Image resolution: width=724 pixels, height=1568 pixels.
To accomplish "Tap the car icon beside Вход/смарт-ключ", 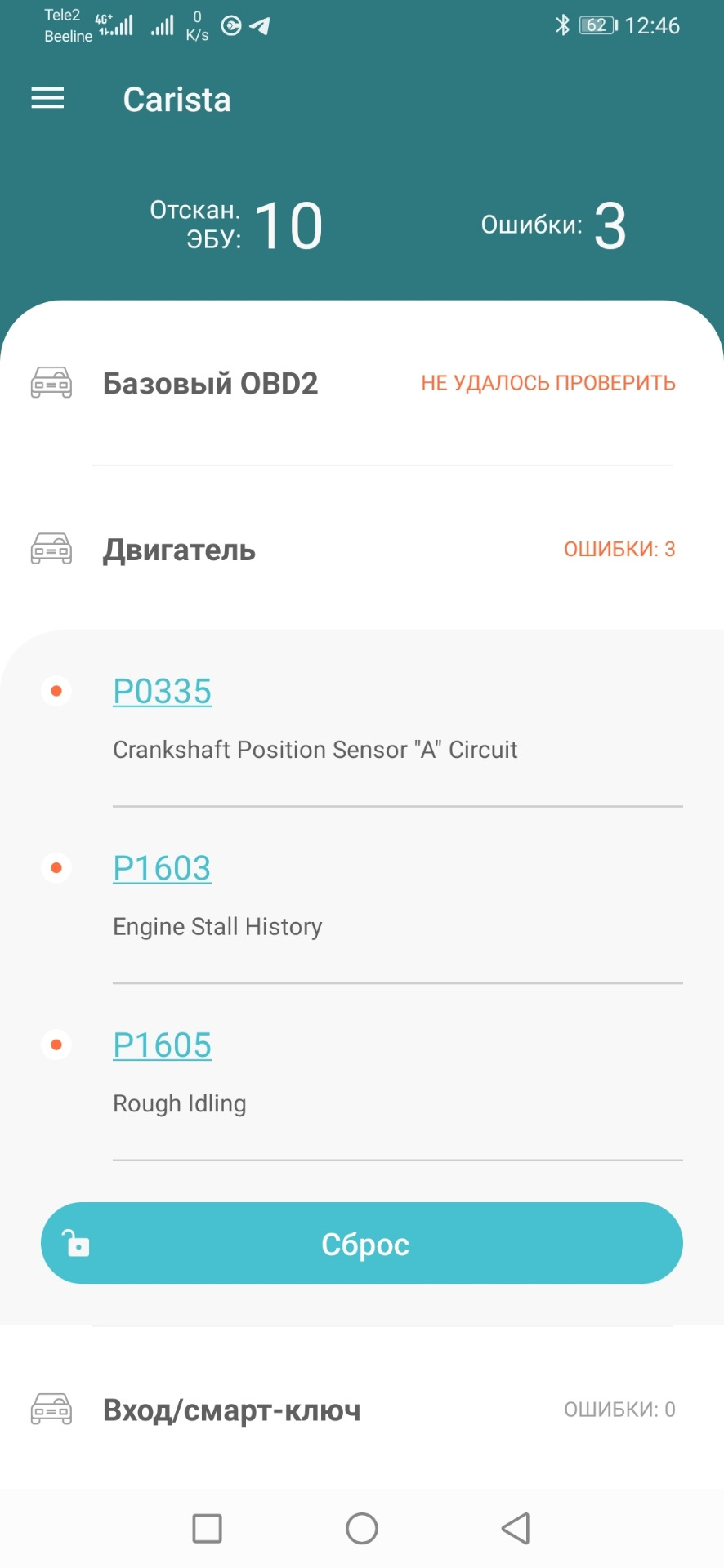I will 51,1410.
